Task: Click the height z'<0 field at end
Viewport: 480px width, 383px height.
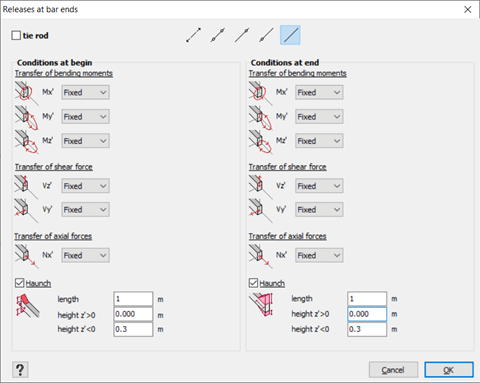Action: click(367, 329)
